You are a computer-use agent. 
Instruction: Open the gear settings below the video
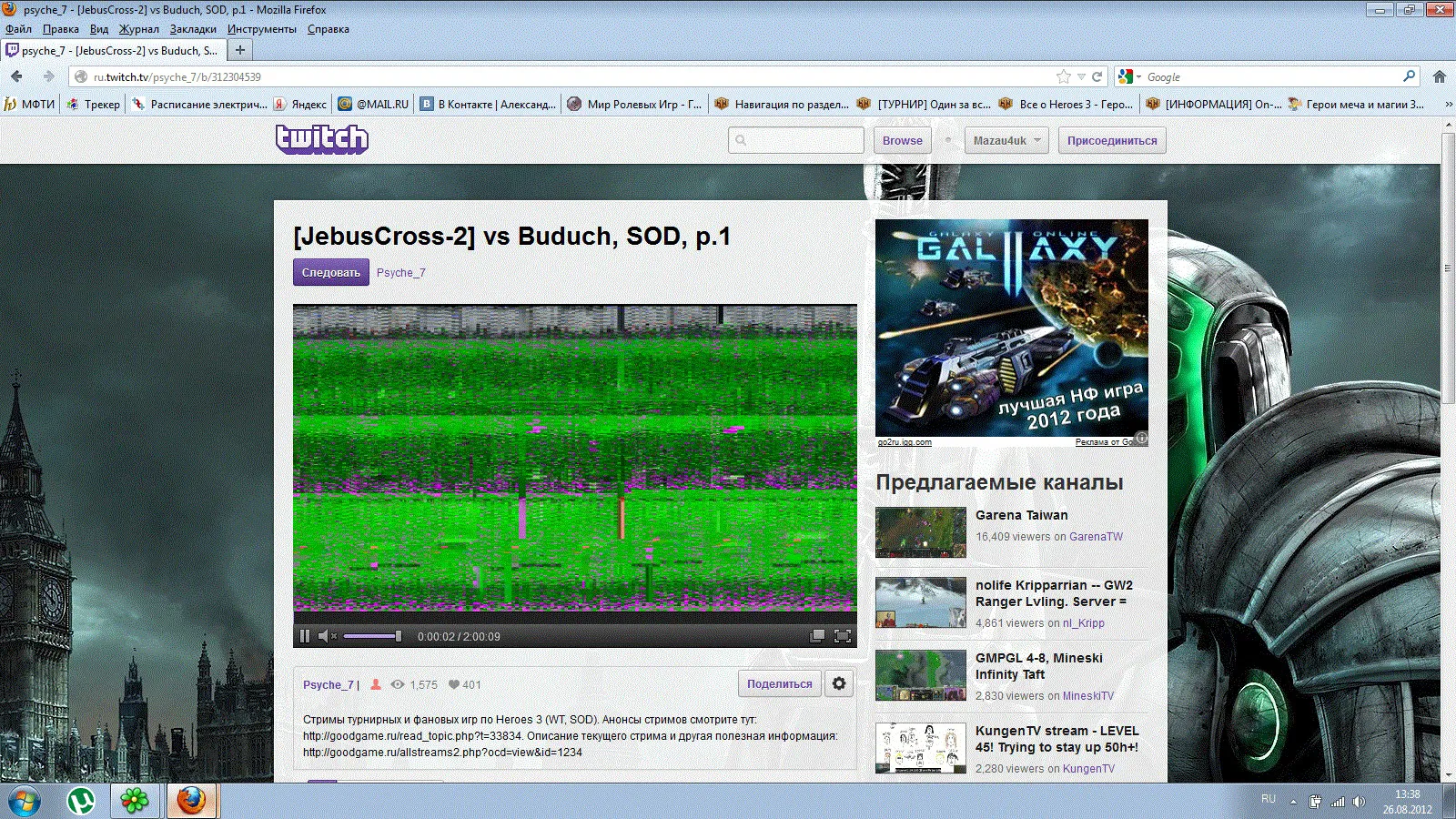(839, 683)
